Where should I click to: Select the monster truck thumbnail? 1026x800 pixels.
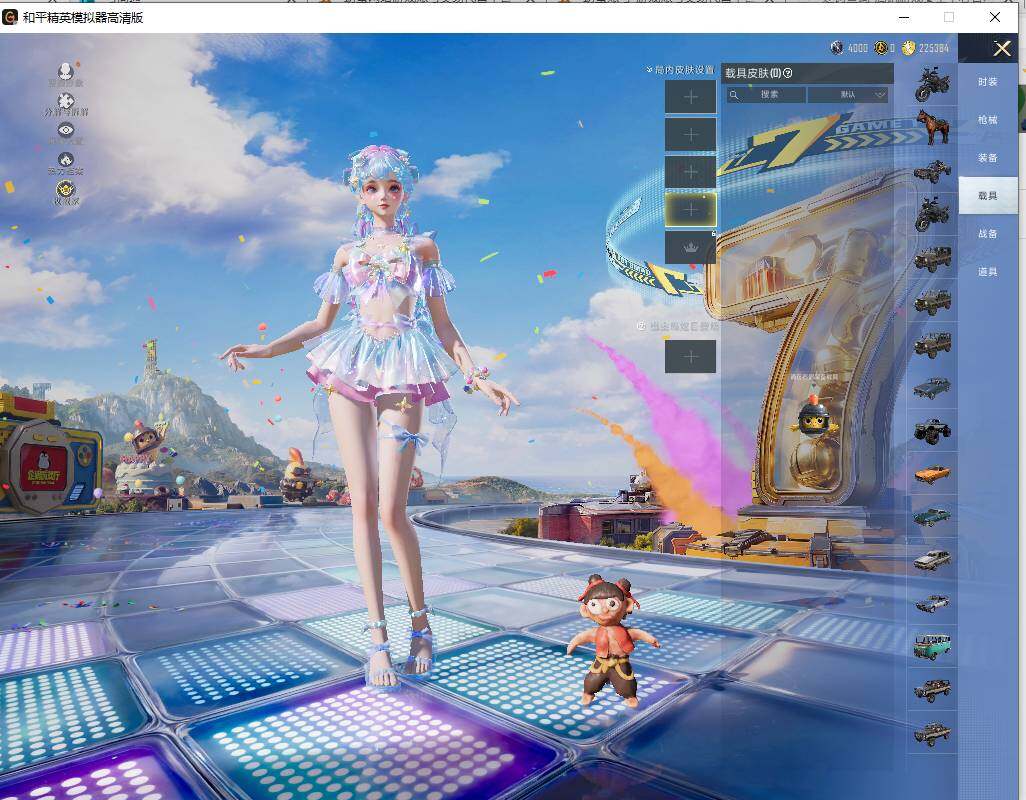[x=932, y=431]
